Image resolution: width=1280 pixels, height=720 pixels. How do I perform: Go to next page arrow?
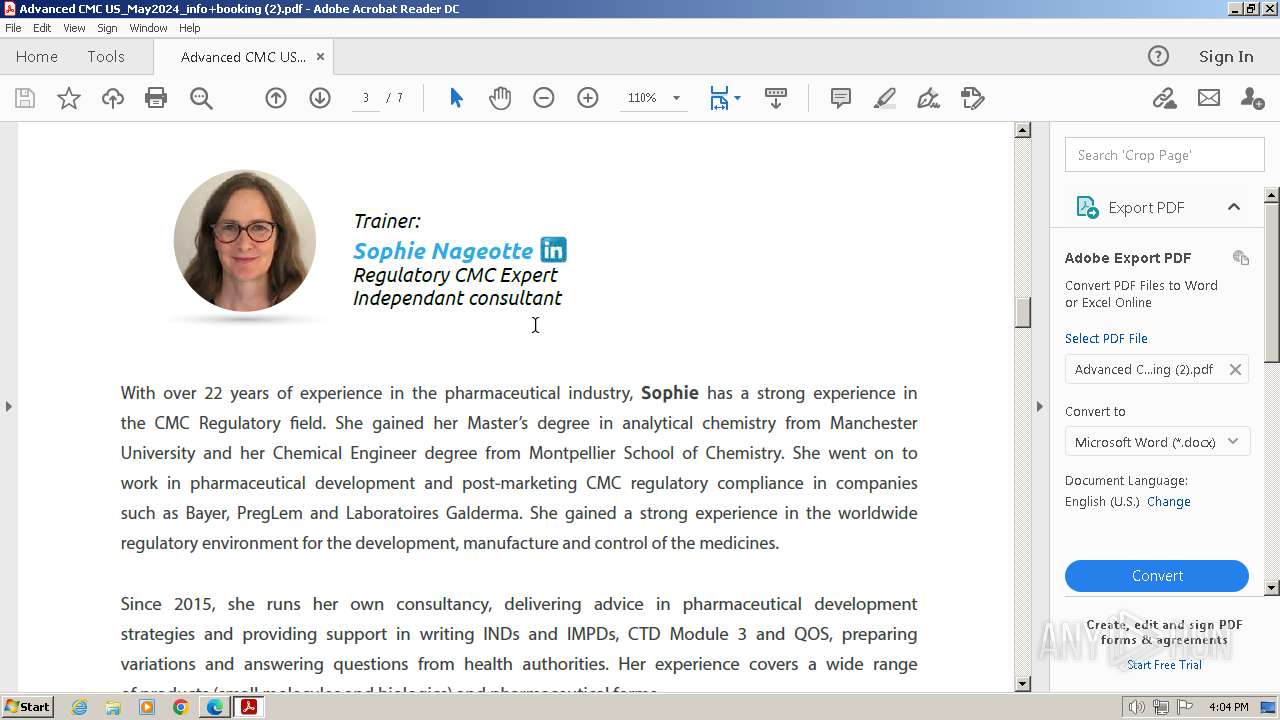point(320,98)
